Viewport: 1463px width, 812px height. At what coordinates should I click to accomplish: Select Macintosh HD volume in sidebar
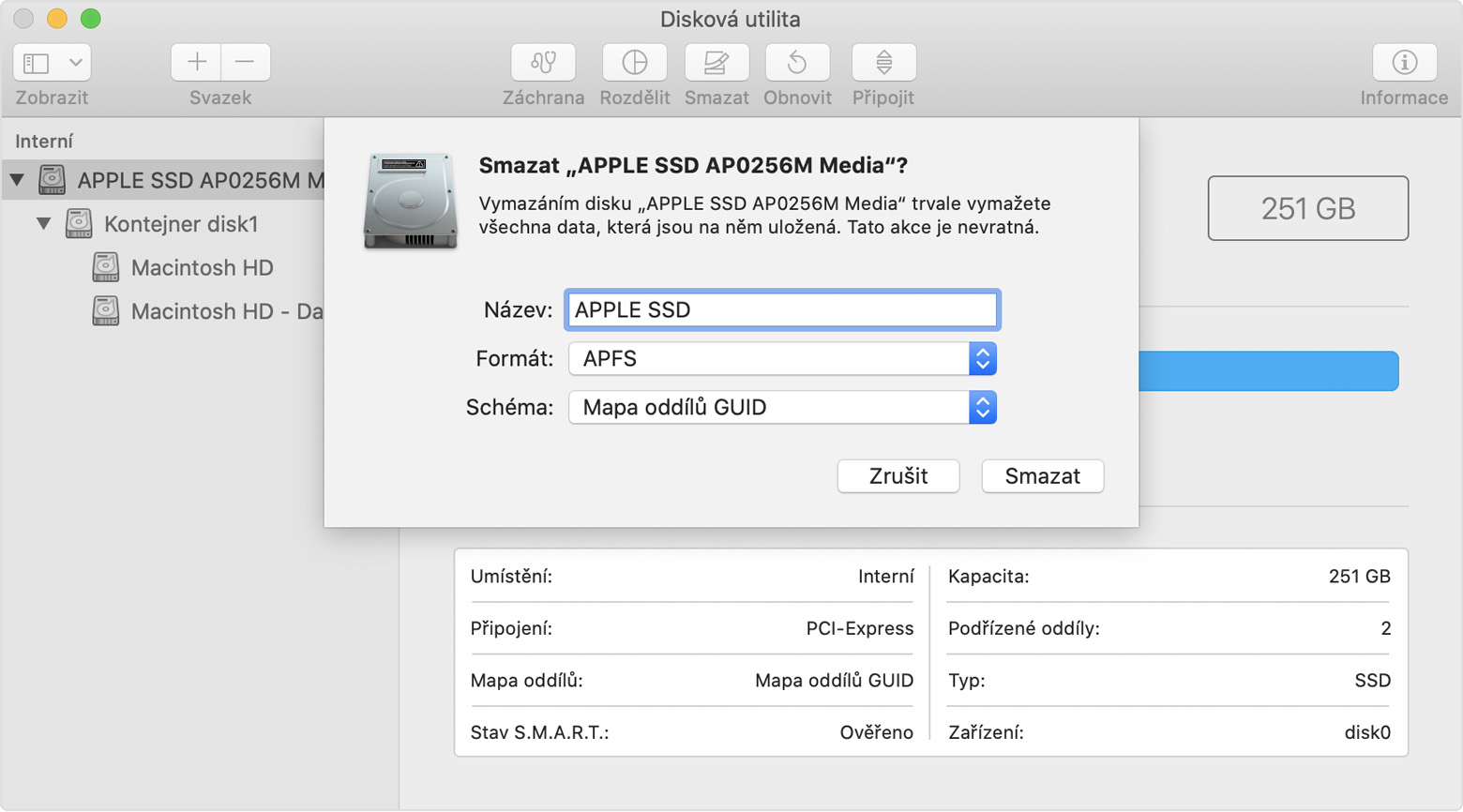202,268
